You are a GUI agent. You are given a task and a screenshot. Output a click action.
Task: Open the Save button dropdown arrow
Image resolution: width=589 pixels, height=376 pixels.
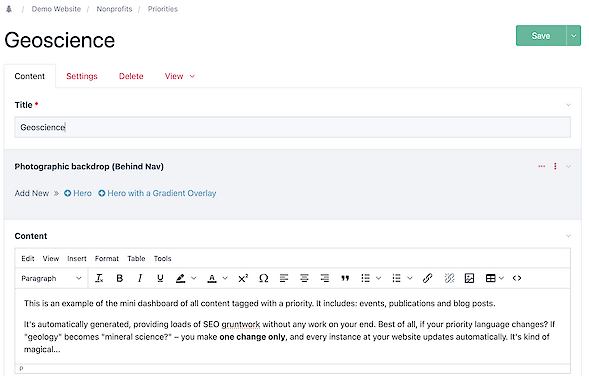pyautogui.click(x=574, y=36)
